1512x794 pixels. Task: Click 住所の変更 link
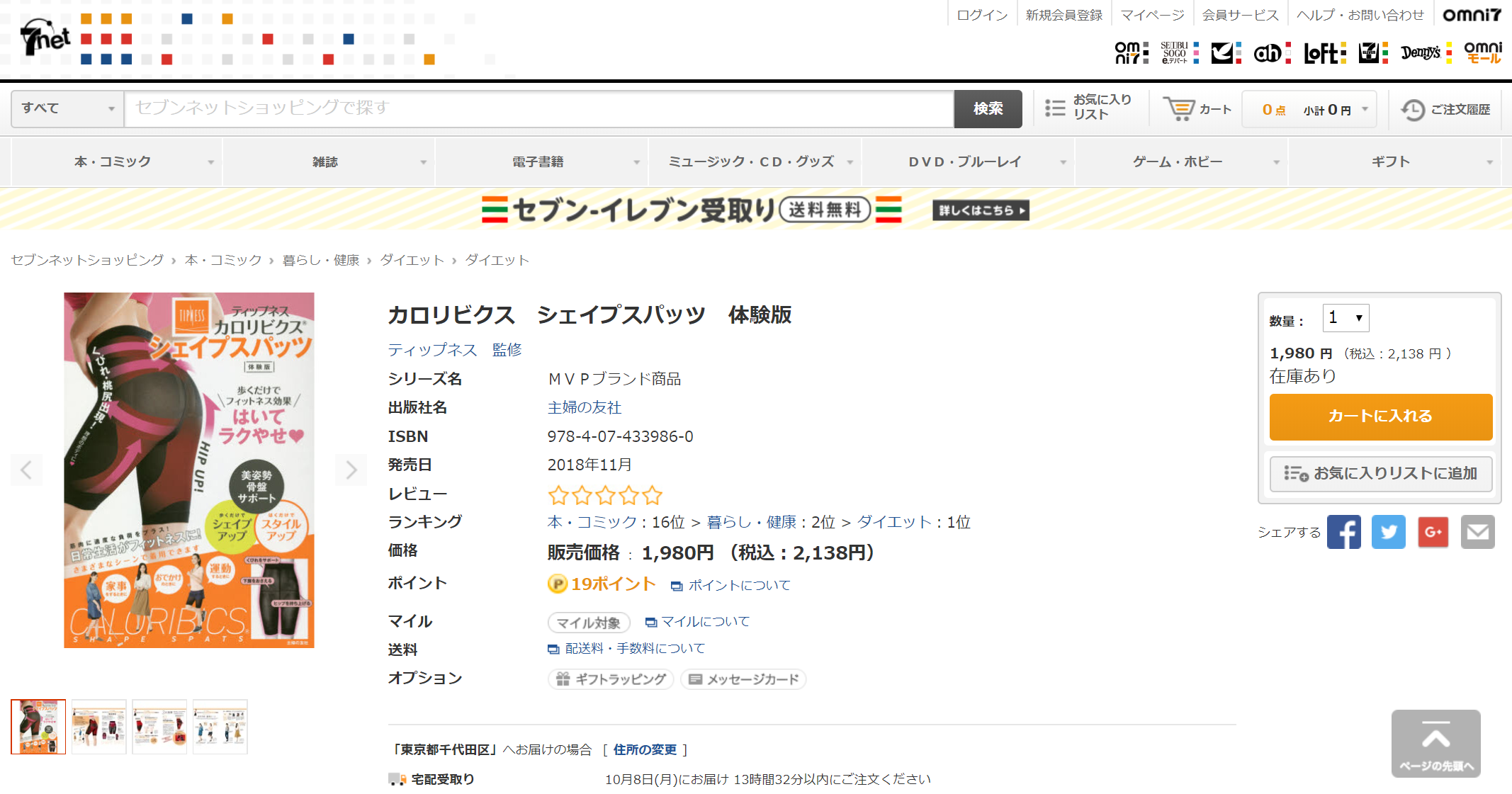tap(645, 749)
